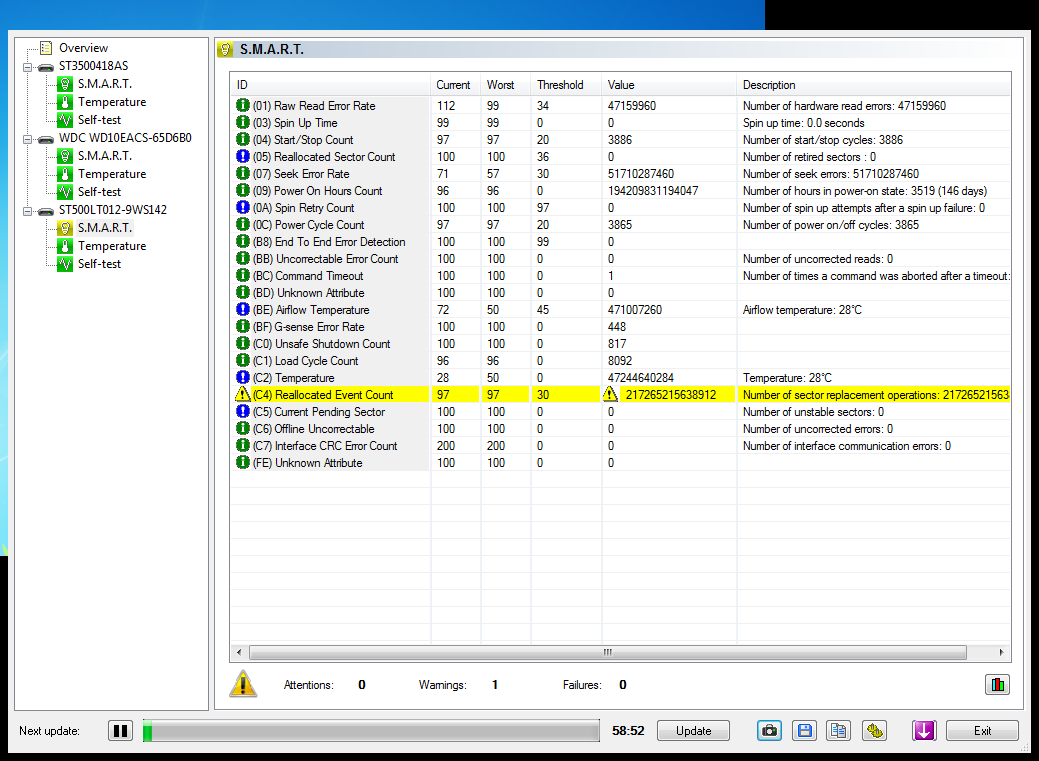Collapse the ST3500418AS drive node

(27, 67)
